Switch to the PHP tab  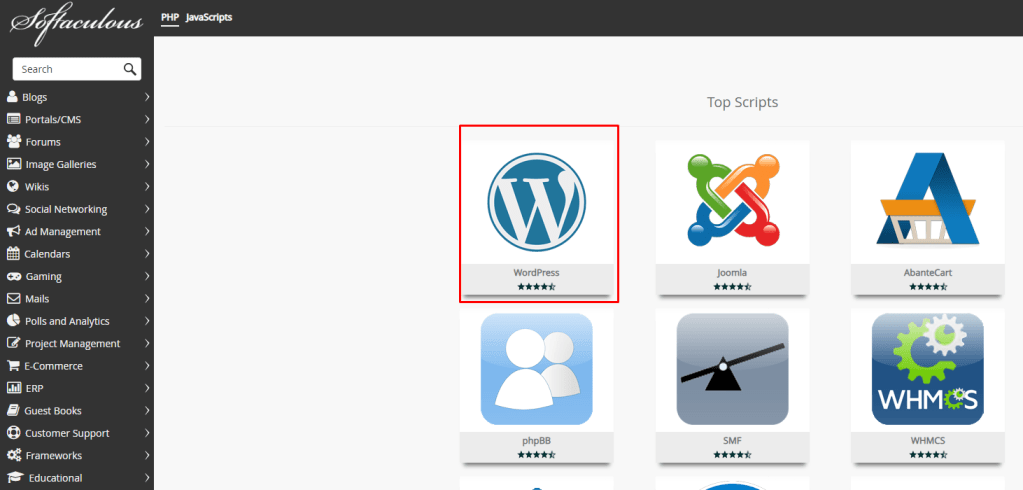pos(169,17)
